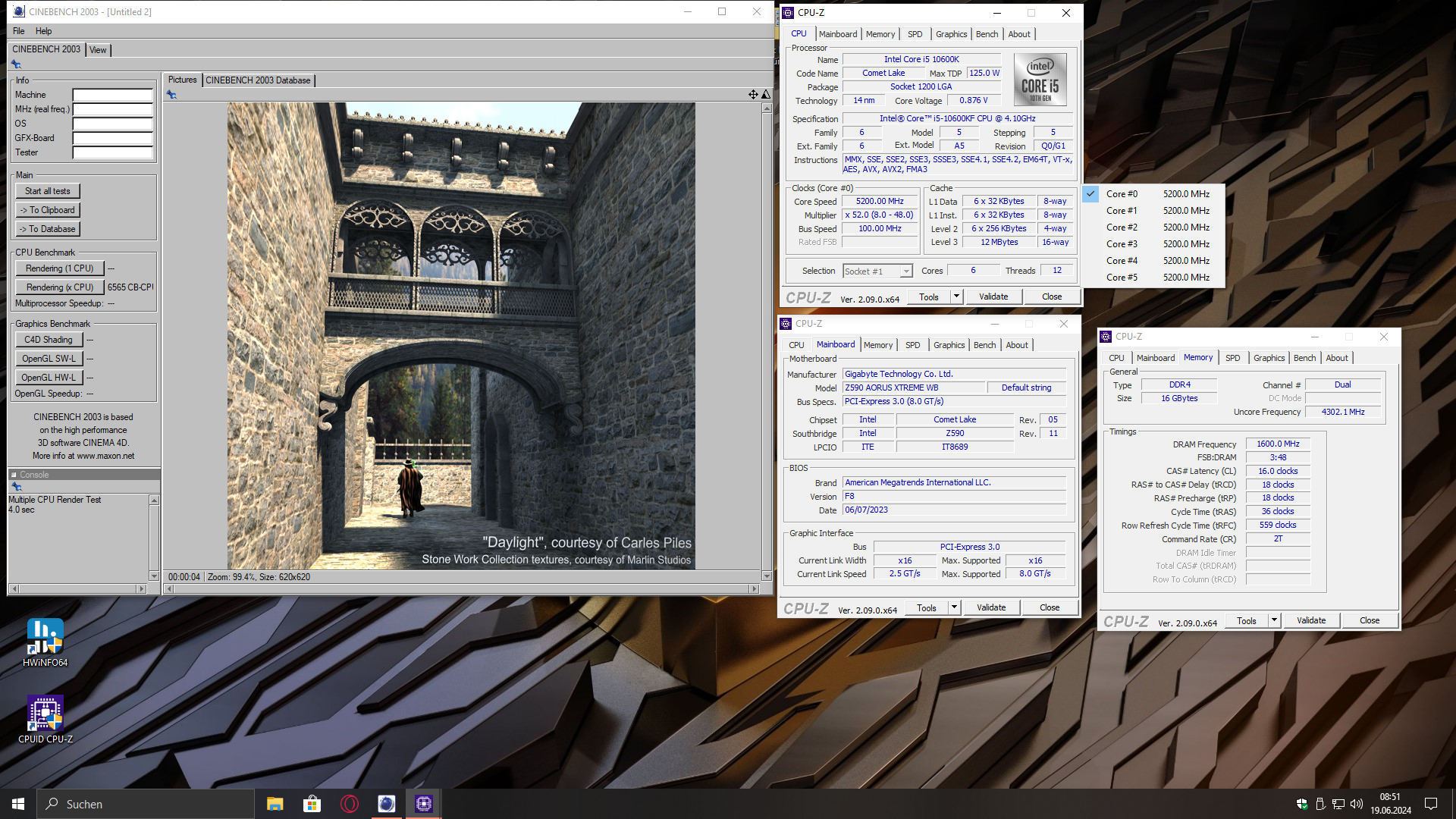Open Opera browser from taskbar
The height and width of the screenshot is (819, 1456).
[349, 804]
